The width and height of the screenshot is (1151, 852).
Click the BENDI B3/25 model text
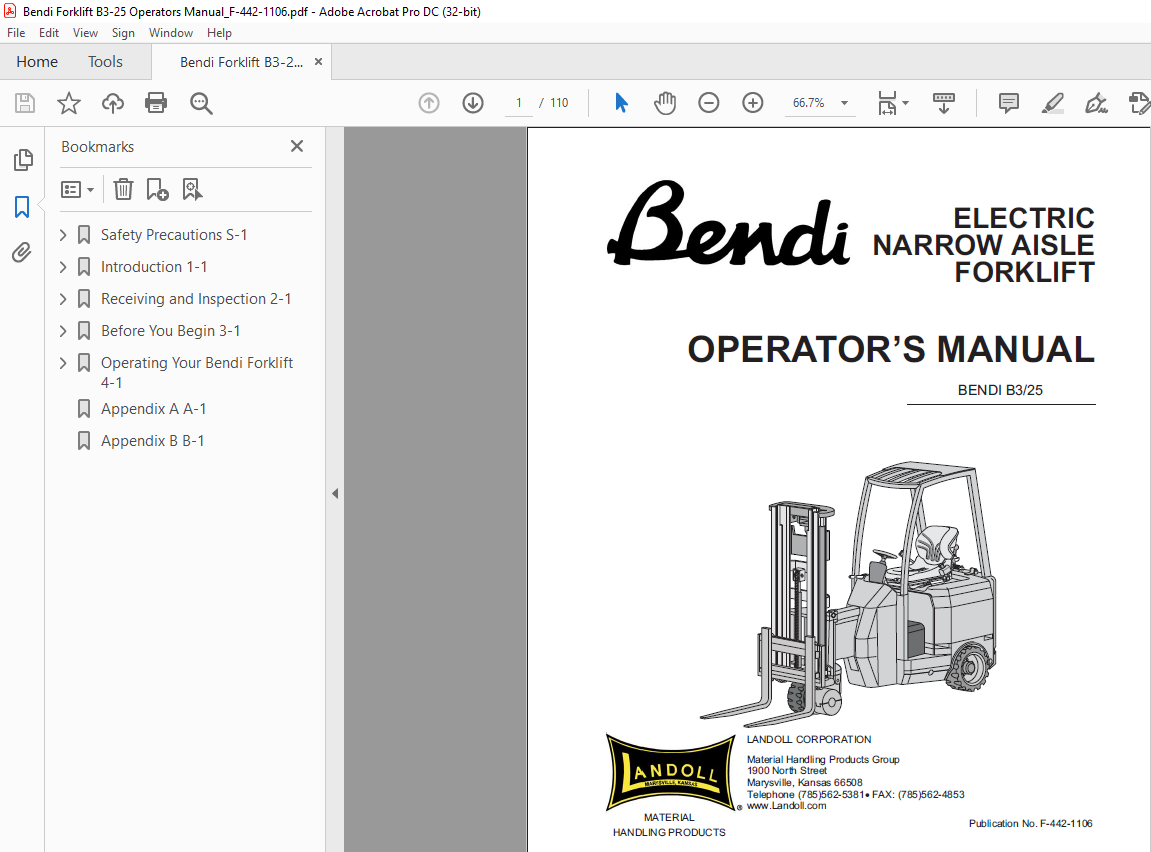pyautogui.click(x=1000, y=390)
